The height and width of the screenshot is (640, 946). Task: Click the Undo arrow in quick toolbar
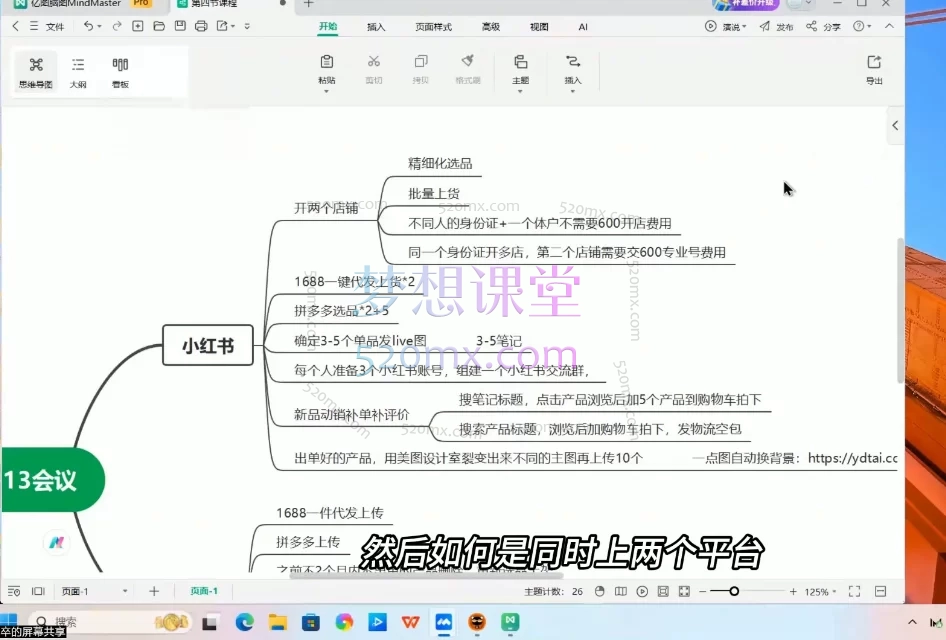click(89, 27)
